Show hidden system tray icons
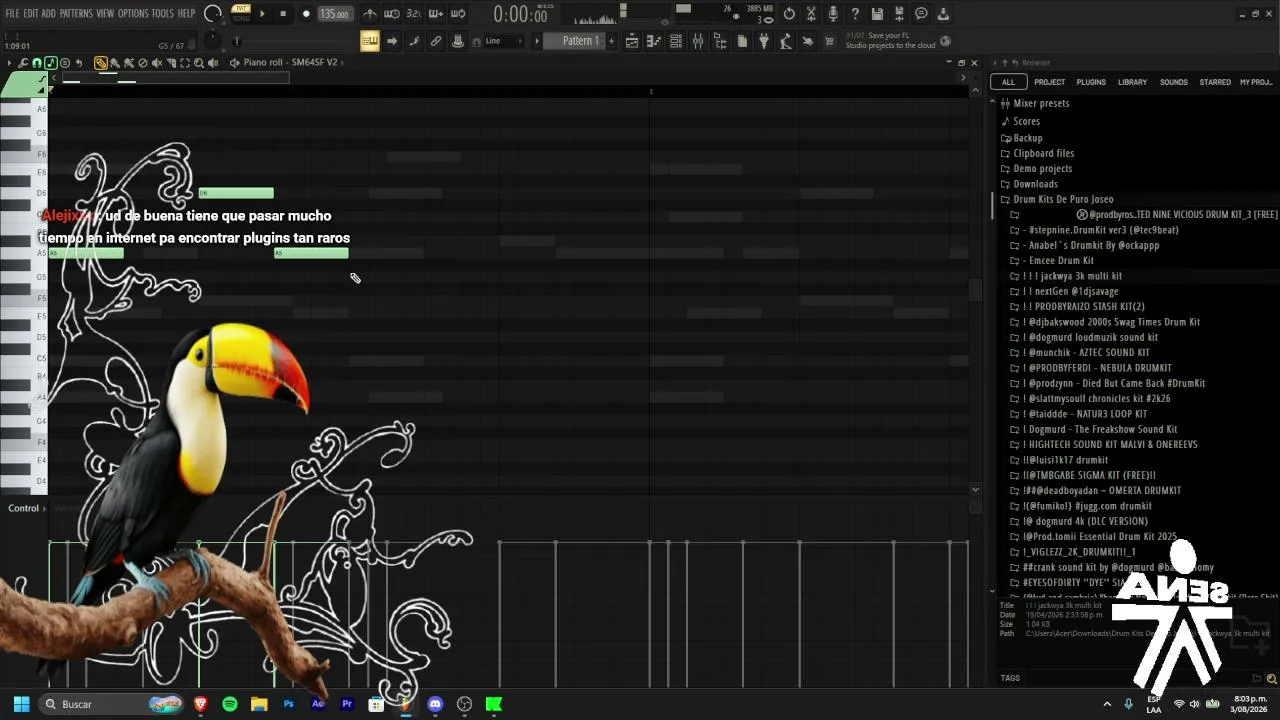 click(x=1107, y=704)
